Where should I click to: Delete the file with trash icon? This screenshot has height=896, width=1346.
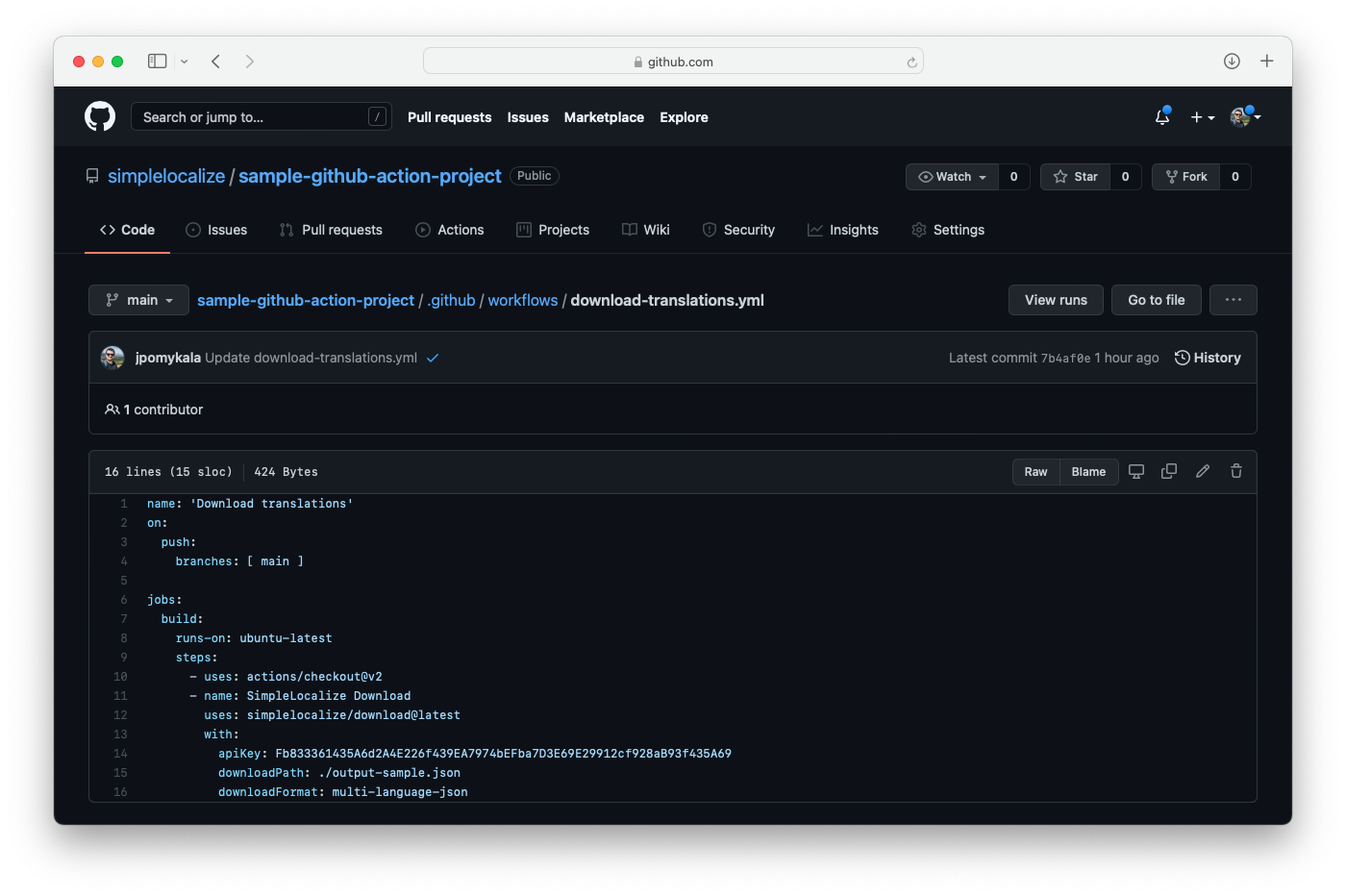(x=1236, y=471)
